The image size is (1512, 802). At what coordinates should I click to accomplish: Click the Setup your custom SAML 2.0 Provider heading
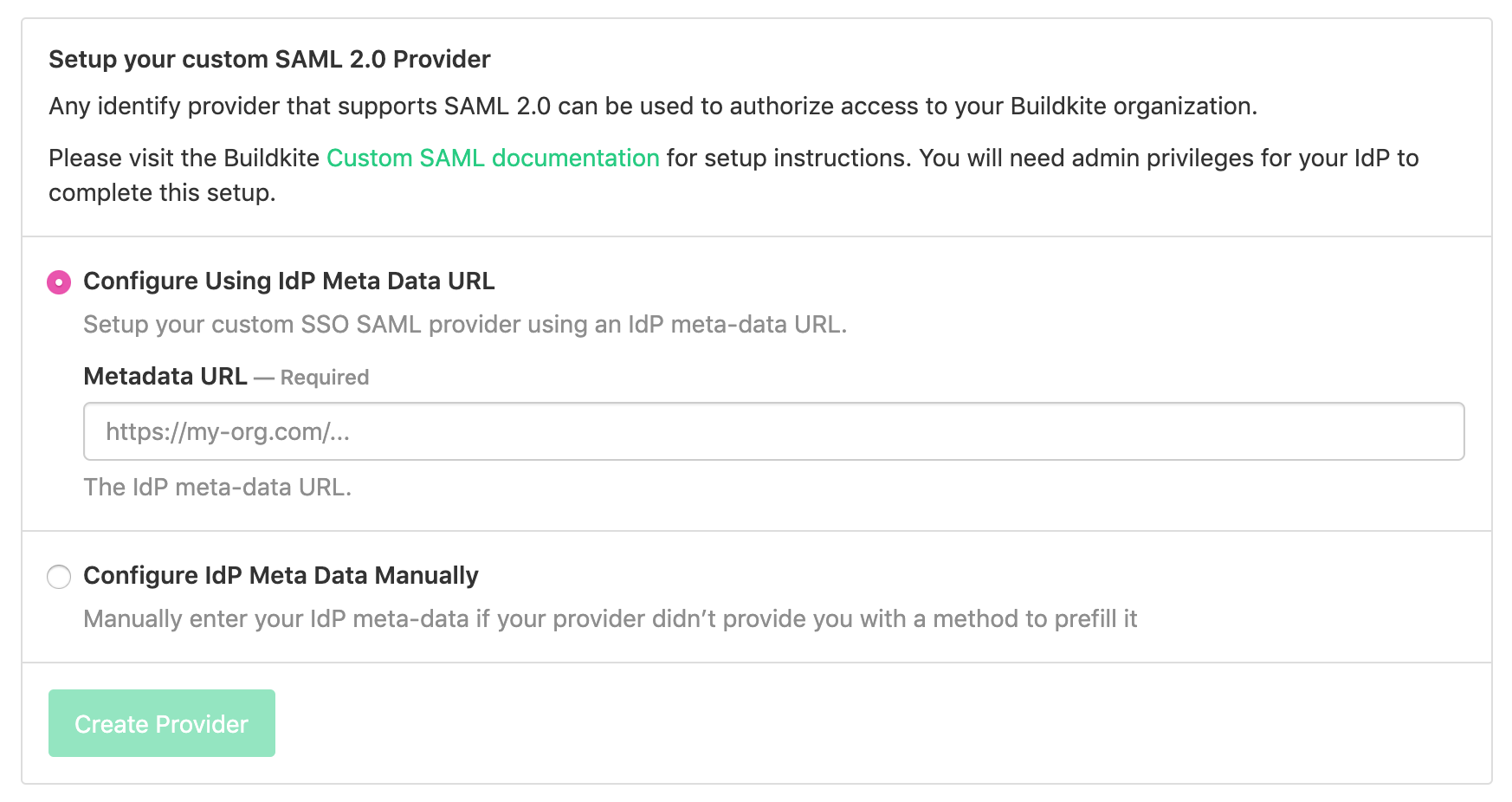click(x=269, y=59)
